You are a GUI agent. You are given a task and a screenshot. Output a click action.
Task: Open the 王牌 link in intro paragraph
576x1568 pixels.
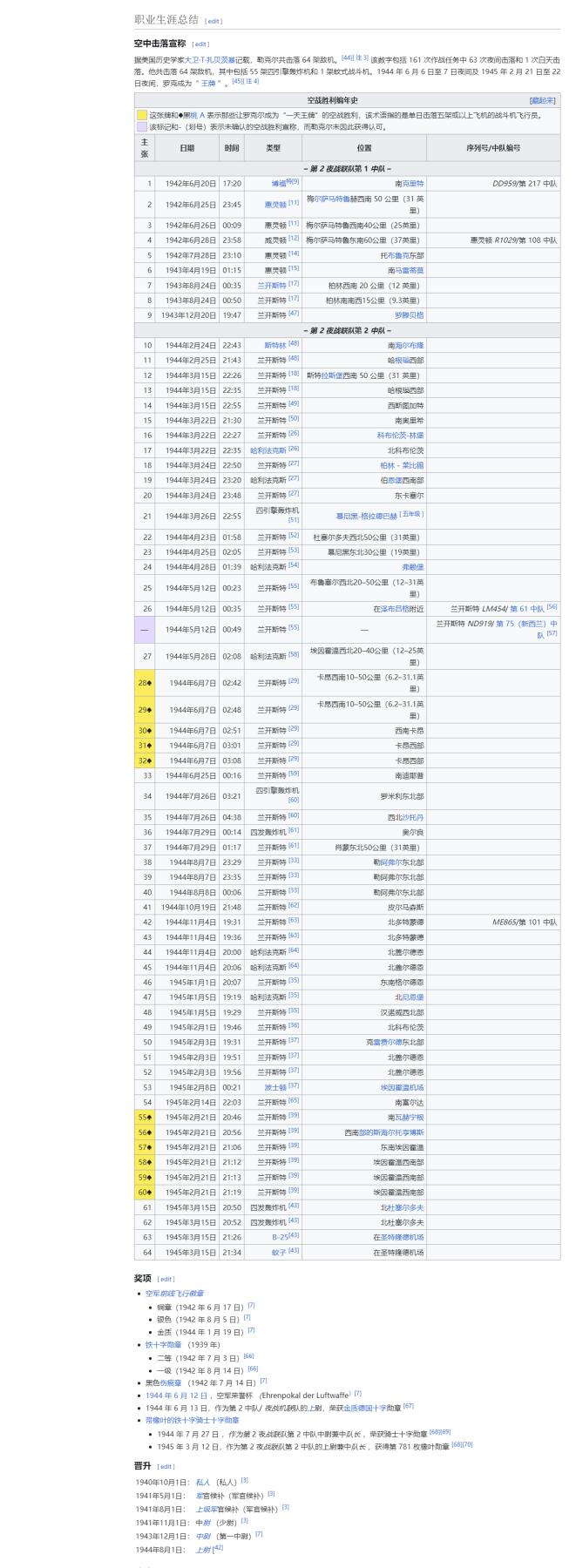[x=210, y=84]
